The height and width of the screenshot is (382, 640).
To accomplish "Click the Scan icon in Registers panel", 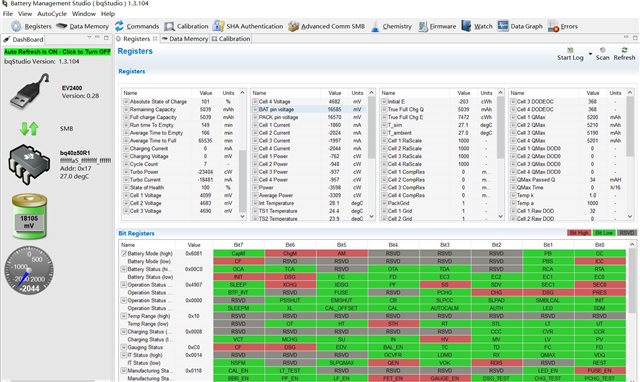I will tap(602, 50).
